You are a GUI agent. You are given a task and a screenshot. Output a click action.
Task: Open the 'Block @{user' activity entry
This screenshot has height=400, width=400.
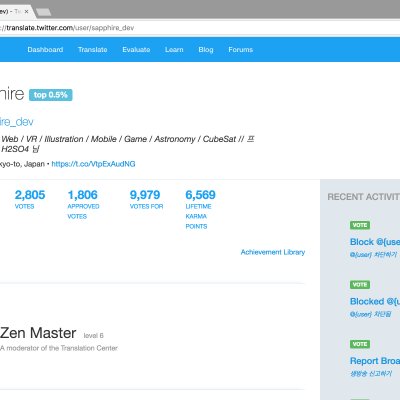(375, 242)
